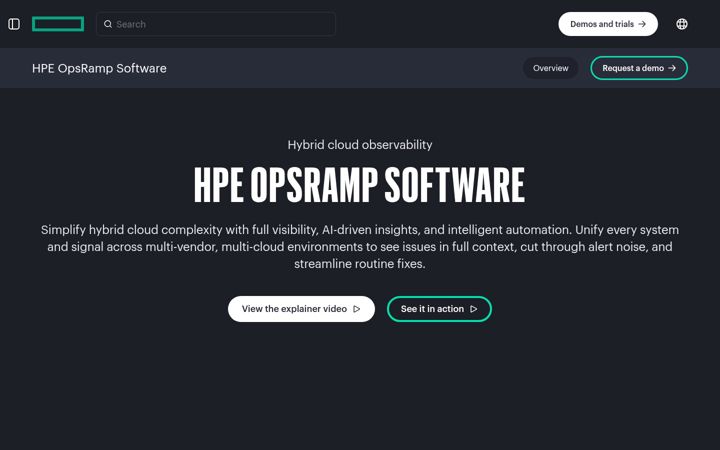Click the Hybrid cloud observability text
This screenshot has height=450, width=720.
360,145
